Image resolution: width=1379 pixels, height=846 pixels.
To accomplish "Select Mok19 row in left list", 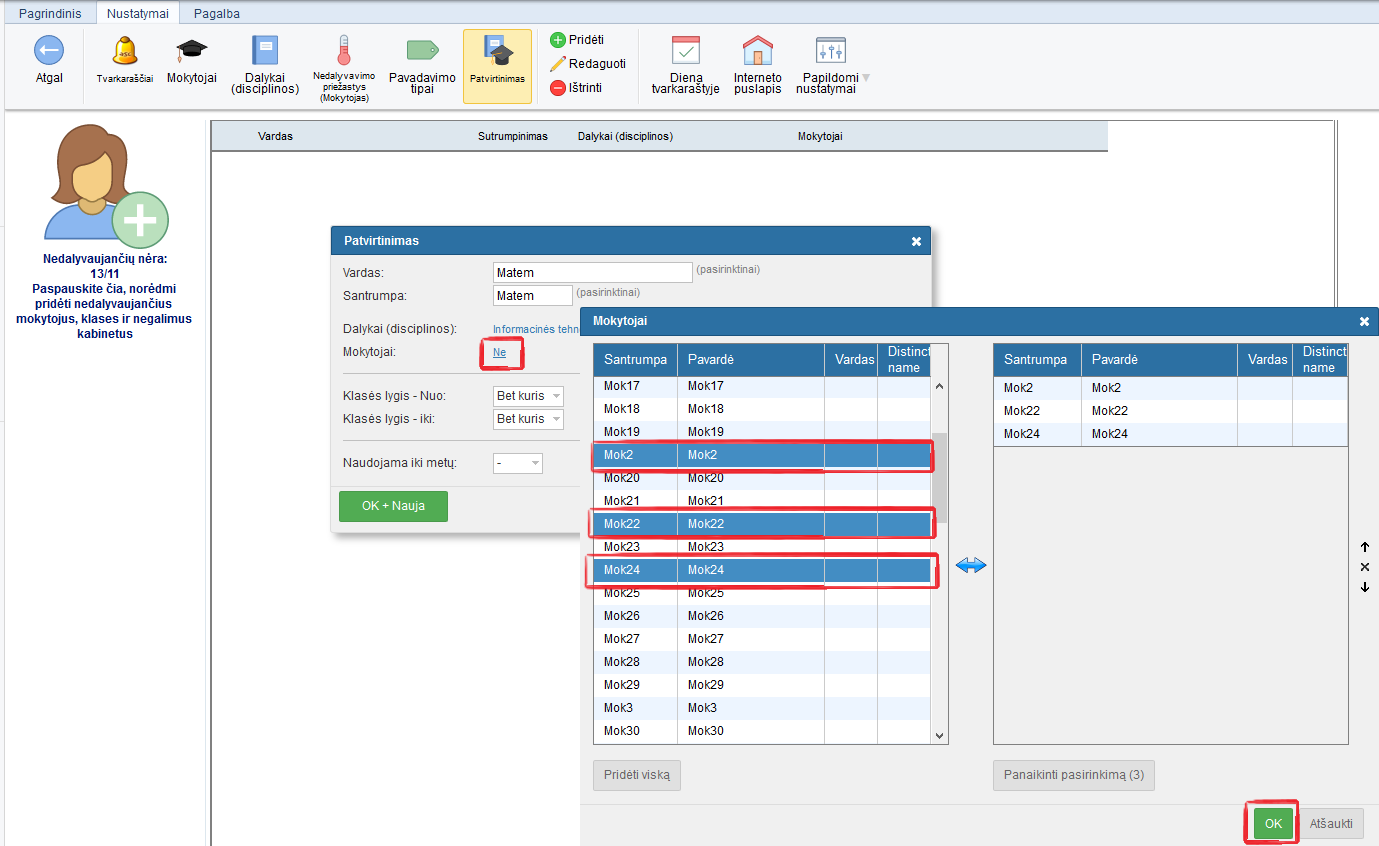I will (x=762, y=432).
